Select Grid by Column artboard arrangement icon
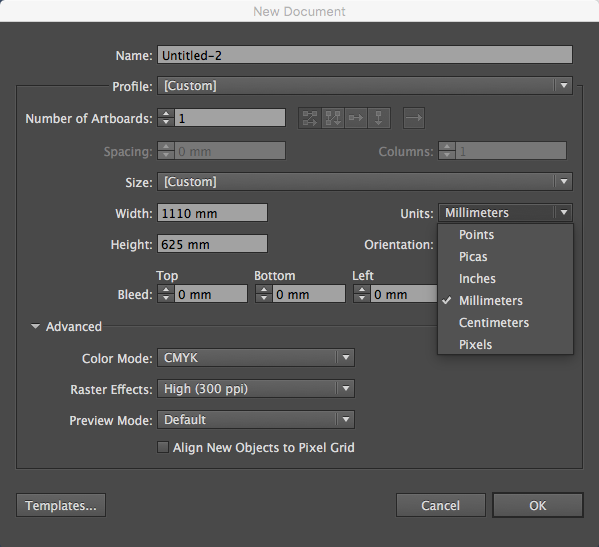This screenshot has width=599, height=547. click(333, 118)
